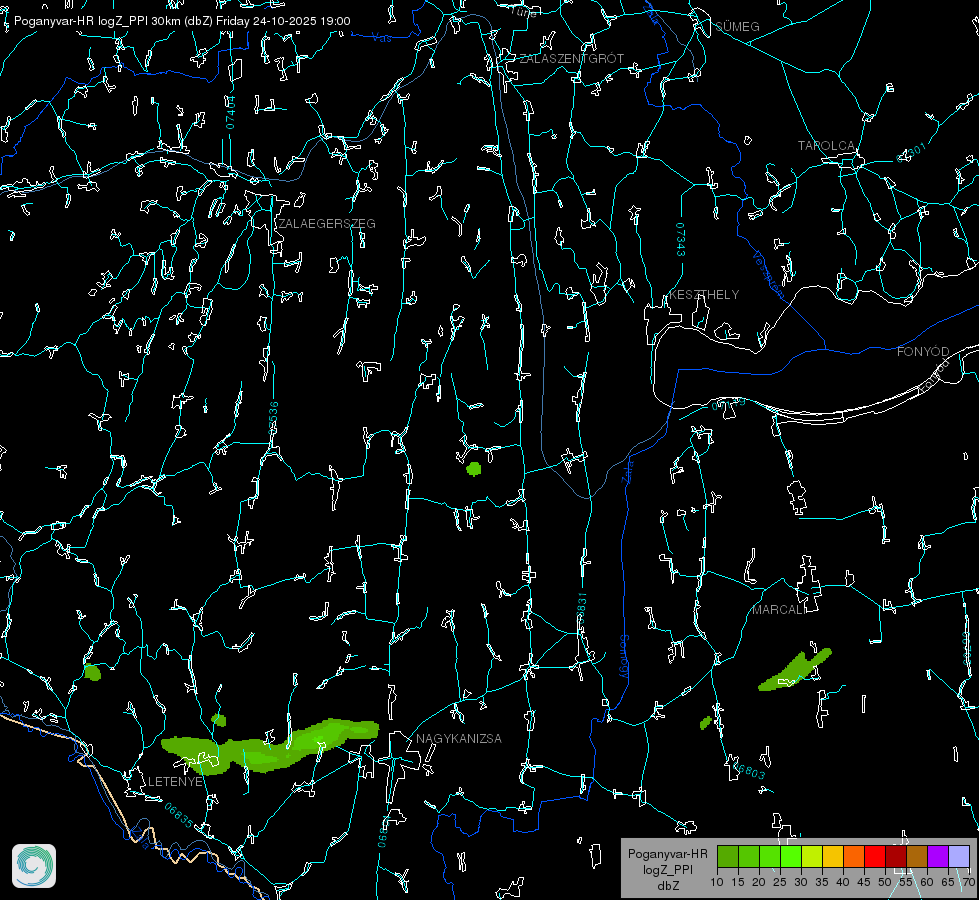Click the blue Zala county label

click(627, 470)
